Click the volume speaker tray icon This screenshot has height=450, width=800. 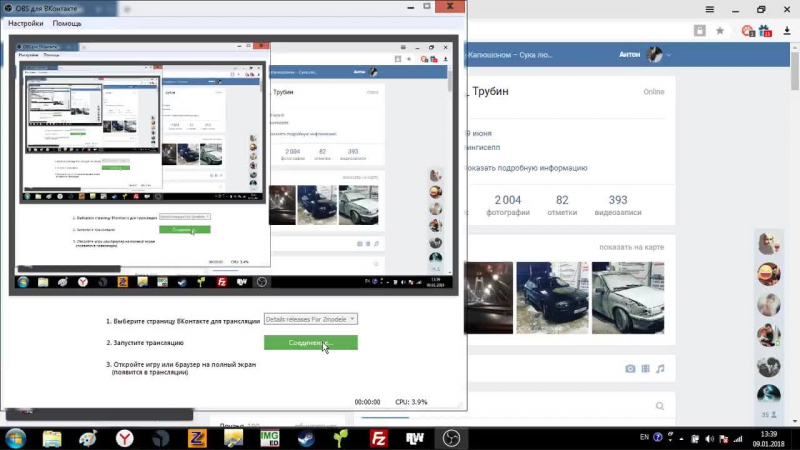pyautogui.click(x=709, y=439)
